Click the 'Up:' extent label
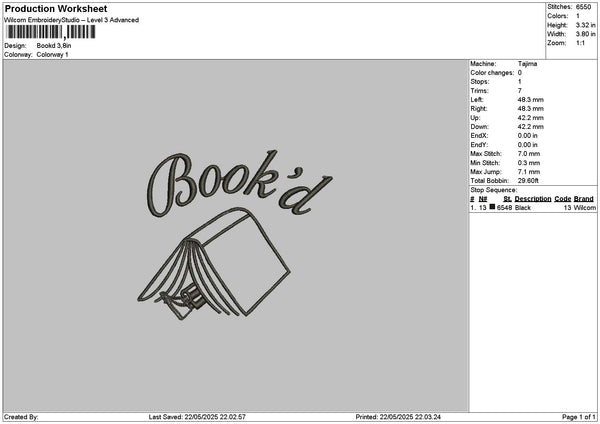600x424 pixels. click(475, 118)
